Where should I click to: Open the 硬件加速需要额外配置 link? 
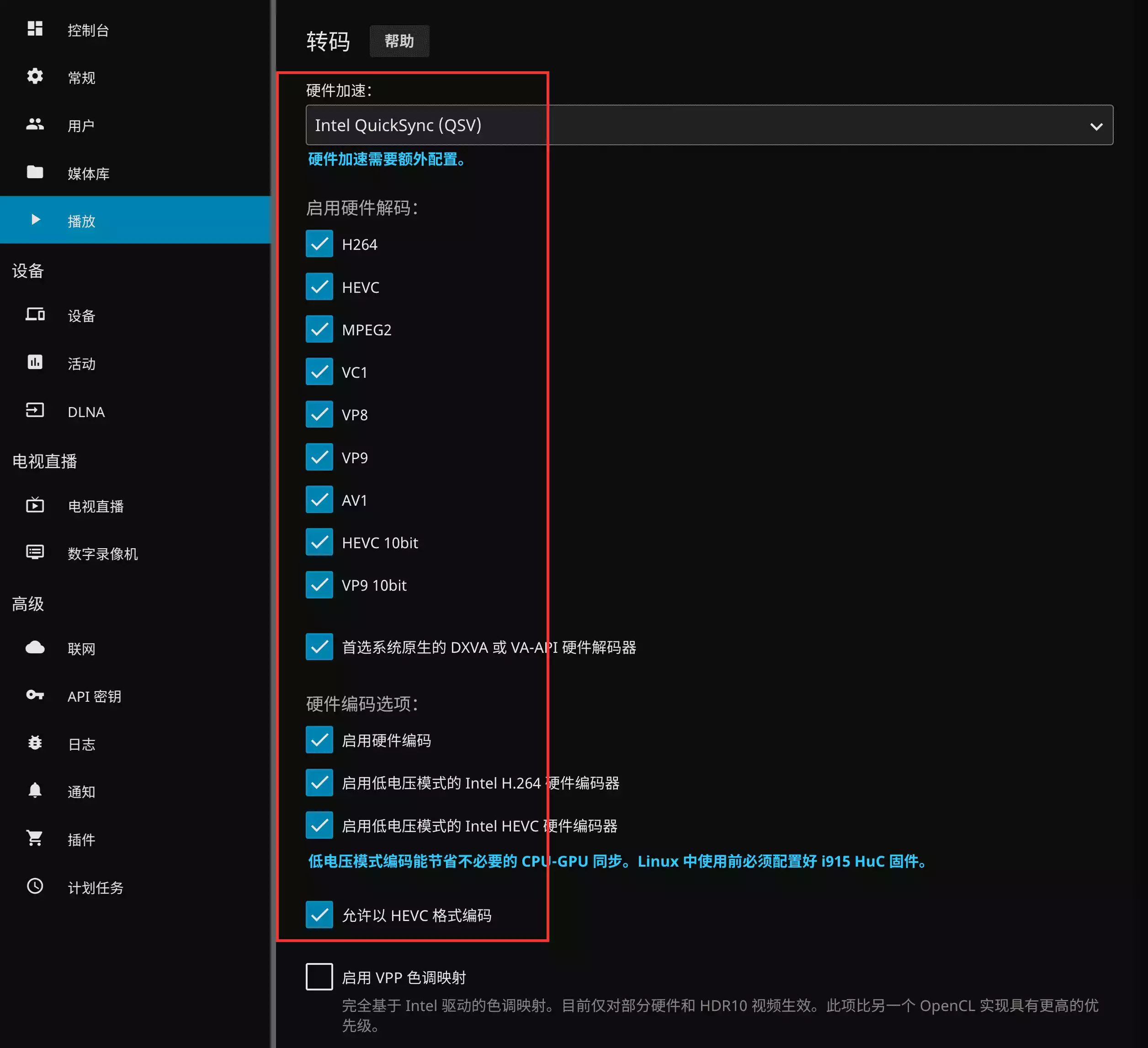tap(387, 159)
